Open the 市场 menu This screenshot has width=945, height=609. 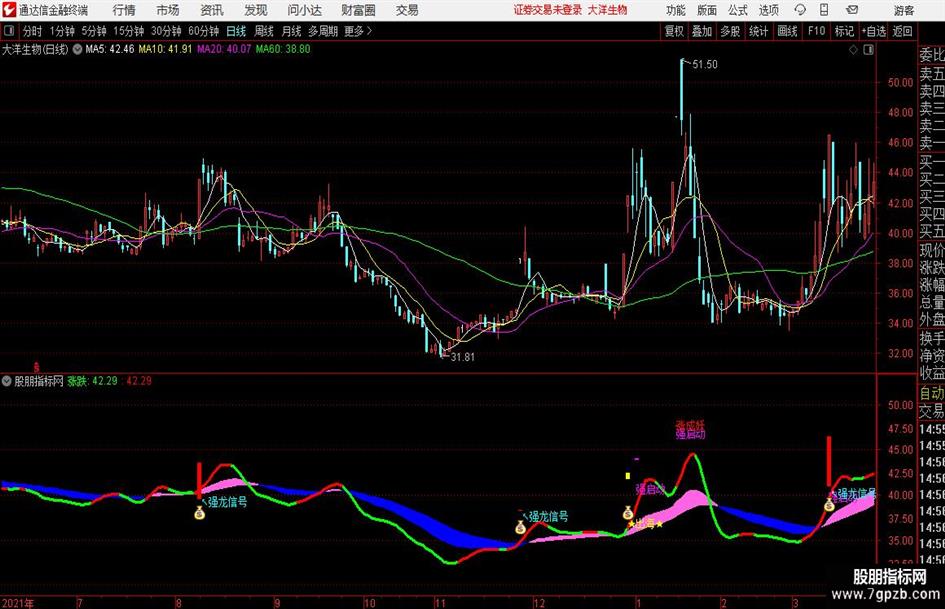(168, 10)
